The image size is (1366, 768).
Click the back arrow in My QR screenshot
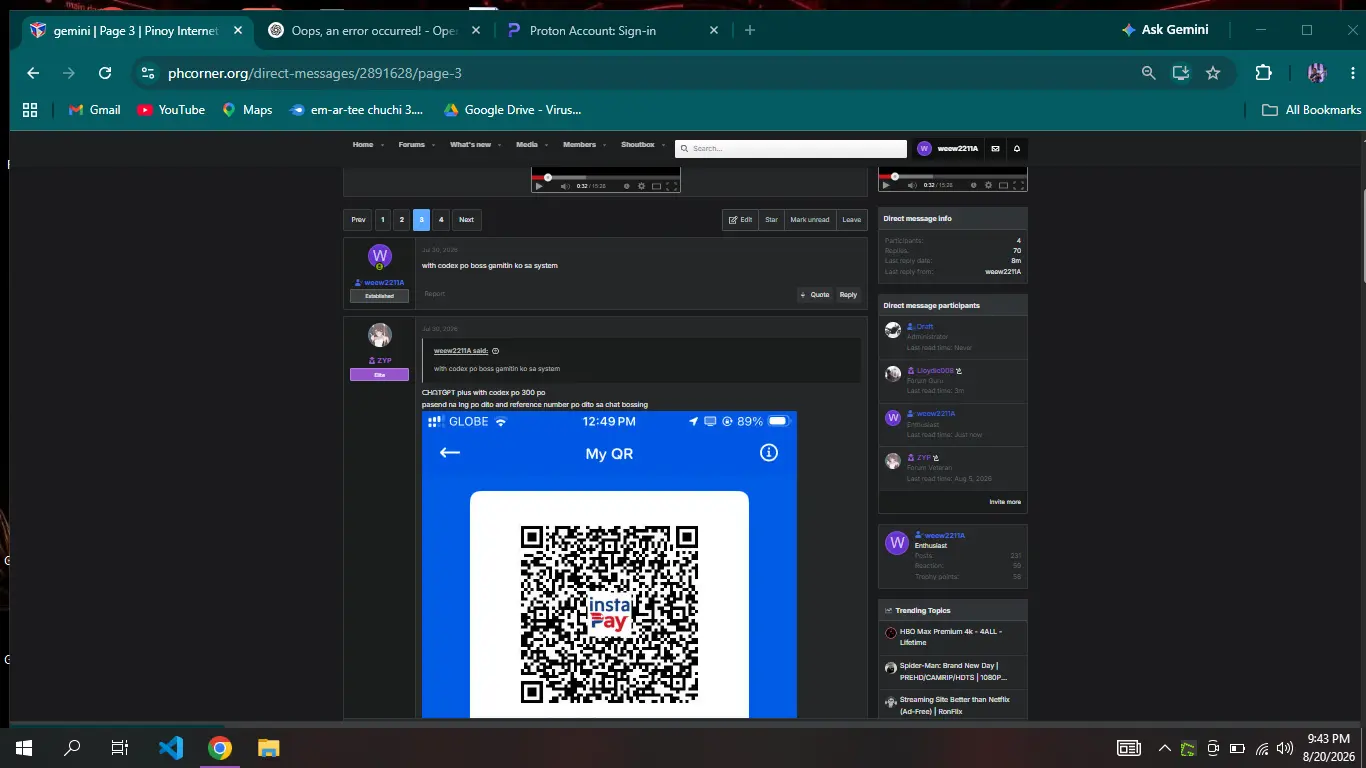click(450, 453)
